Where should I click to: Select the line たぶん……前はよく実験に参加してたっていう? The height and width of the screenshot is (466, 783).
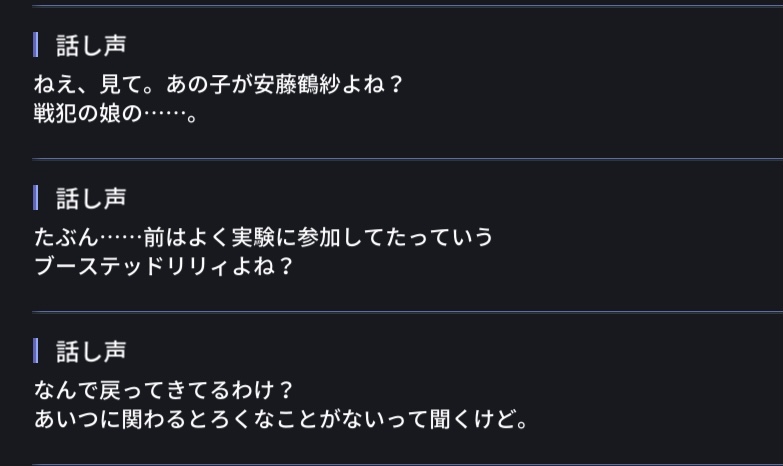[263, 238]
